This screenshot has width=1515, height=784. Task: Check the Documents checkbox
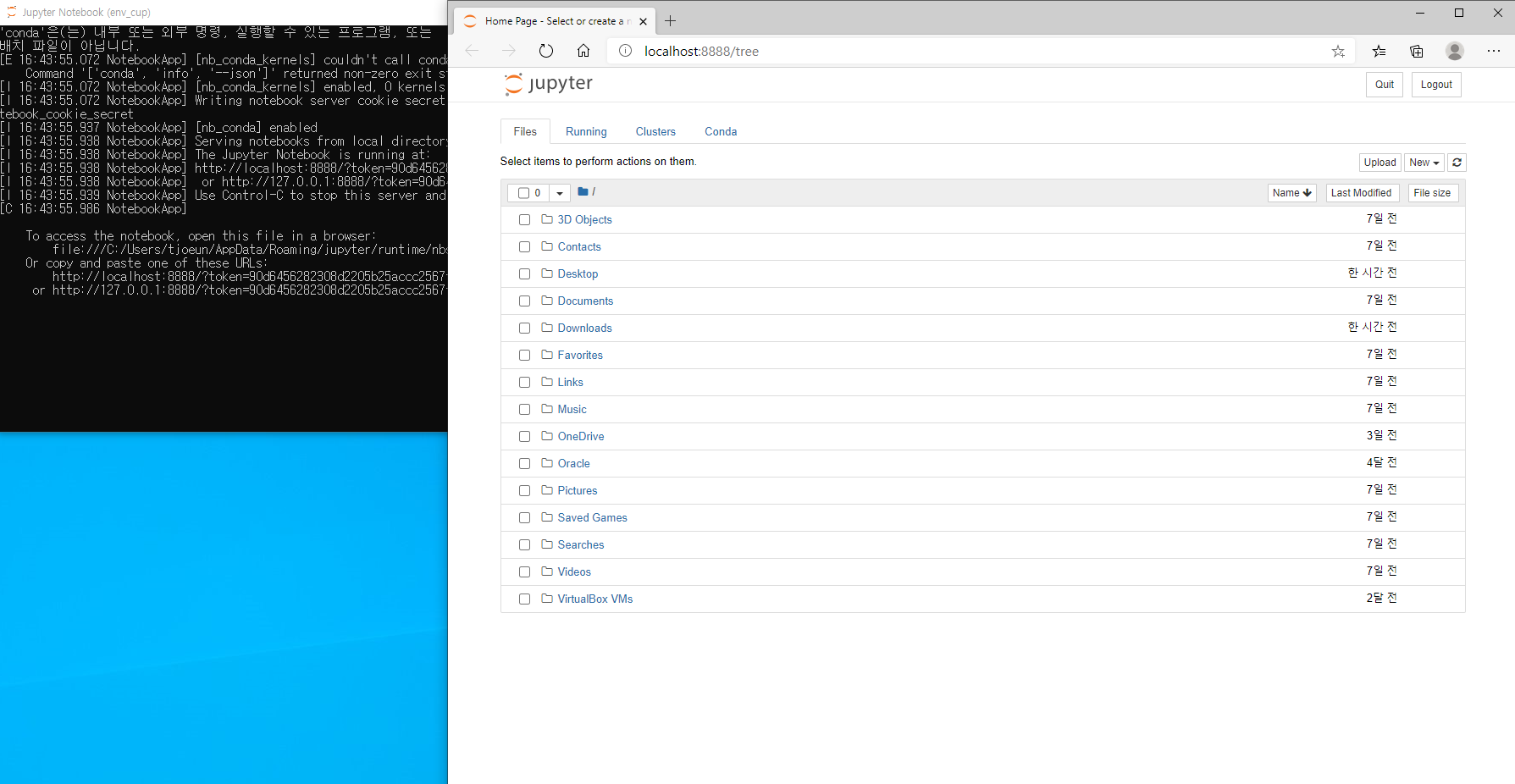click(x=524, y=301)
